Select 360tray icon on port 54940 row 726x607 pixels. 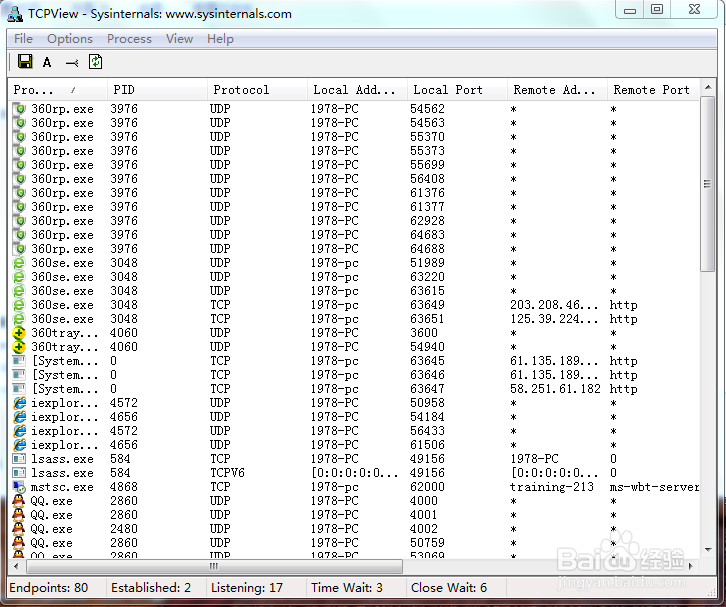click(19, 347)
